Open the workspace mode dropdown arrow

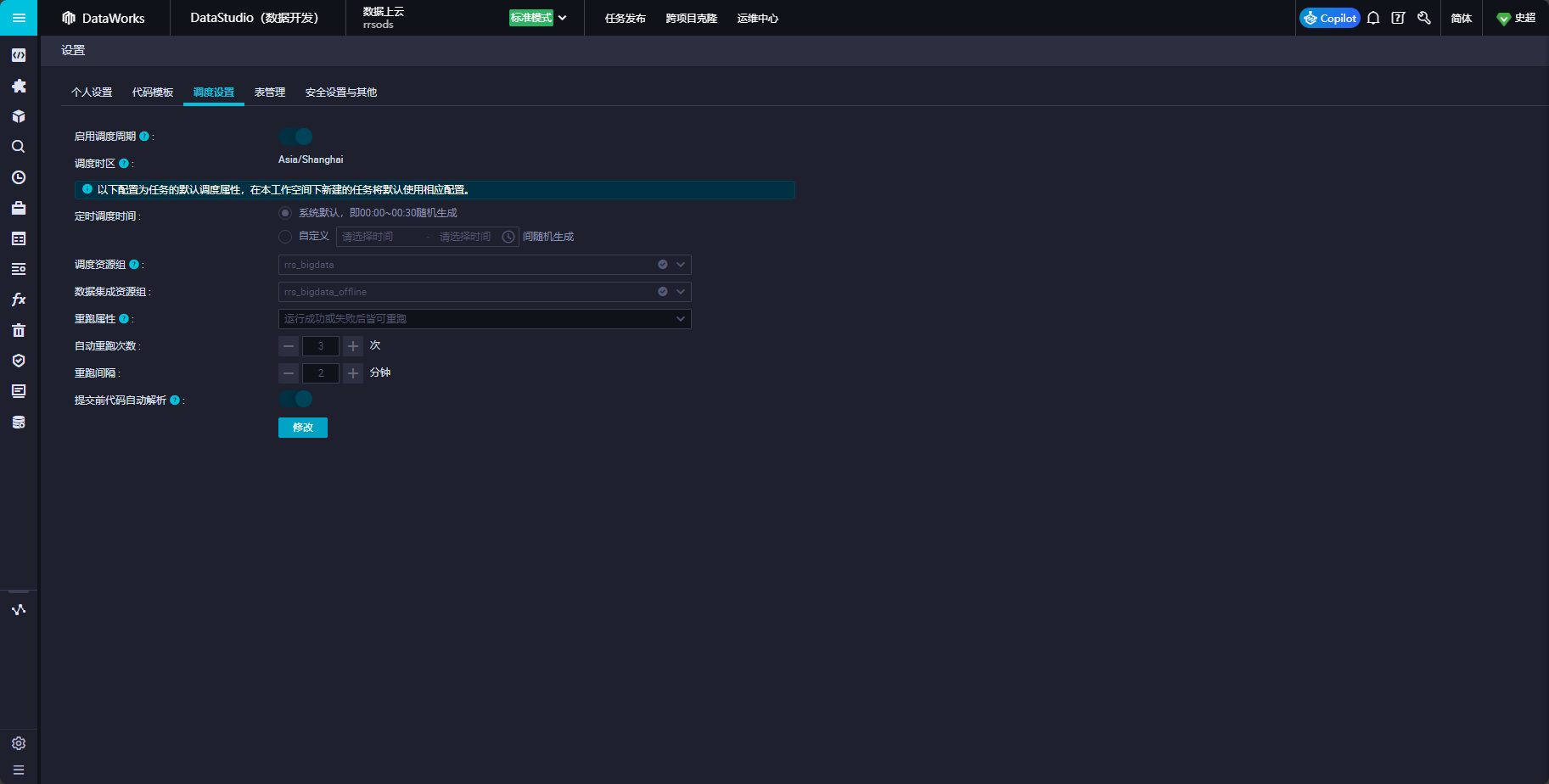(x=563, y=18)
